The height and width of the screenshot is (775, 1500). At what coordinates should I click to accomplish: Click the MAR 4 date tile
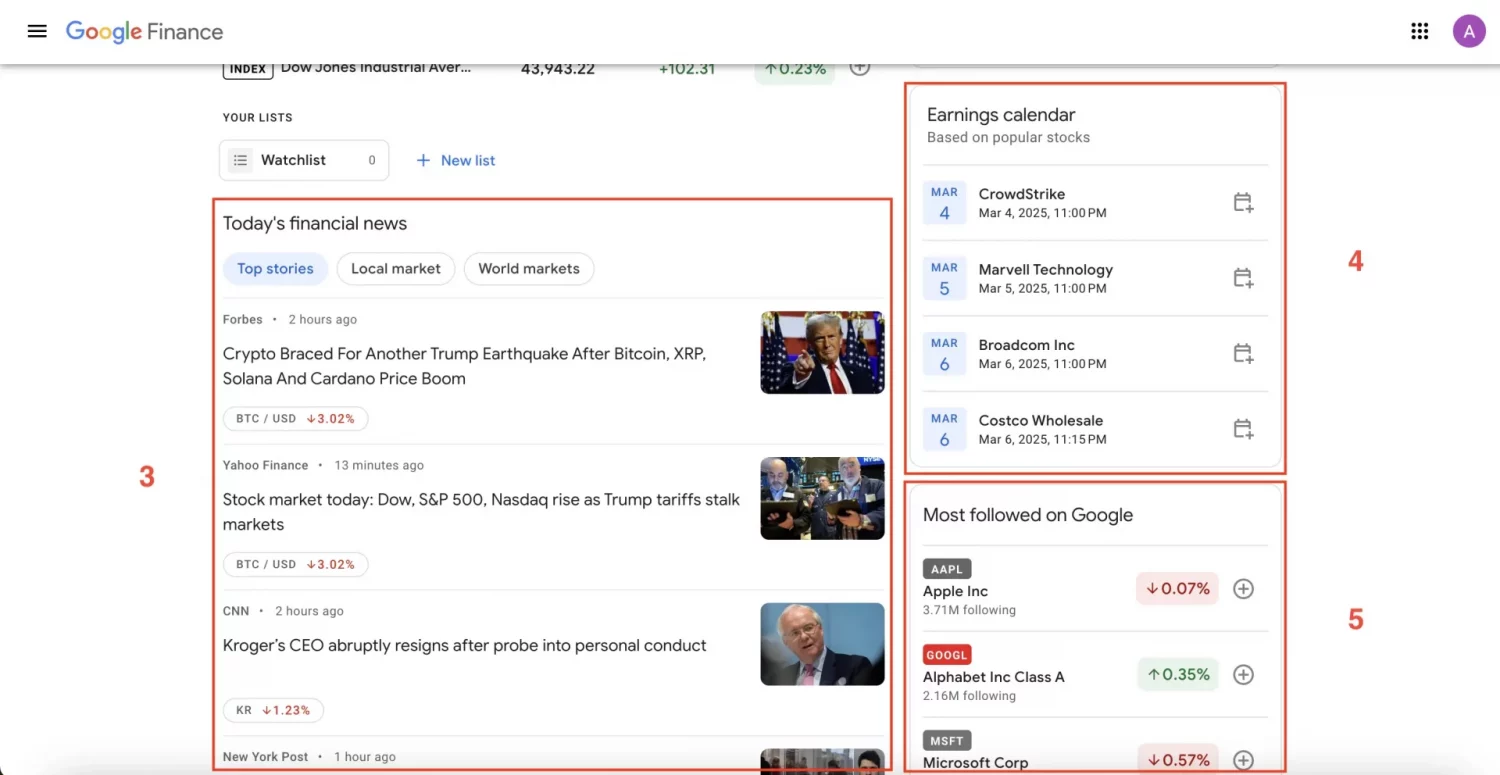click(944, 203)
